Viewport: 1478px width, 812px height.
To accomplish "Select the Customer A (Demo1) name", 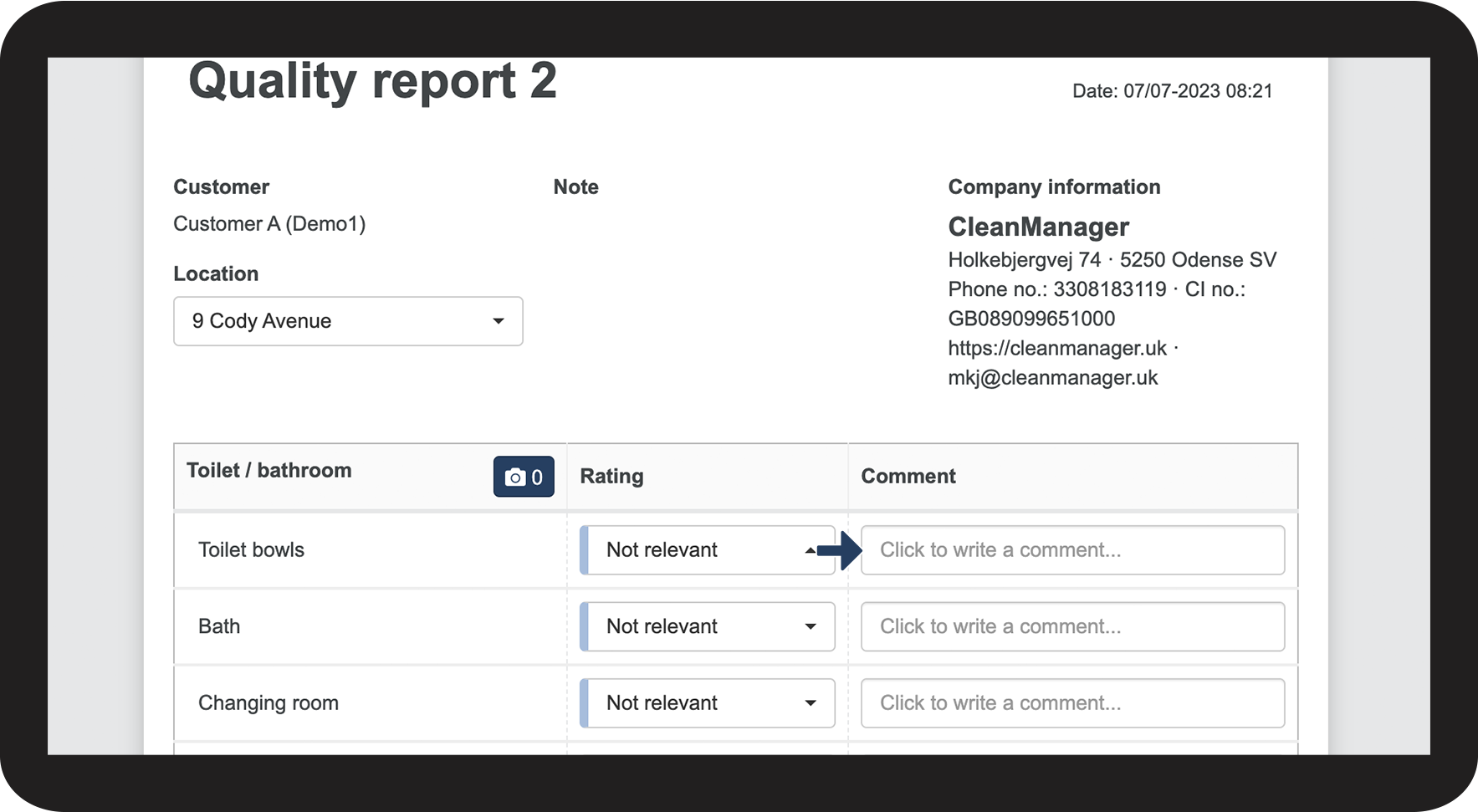I will pos(269,224).
